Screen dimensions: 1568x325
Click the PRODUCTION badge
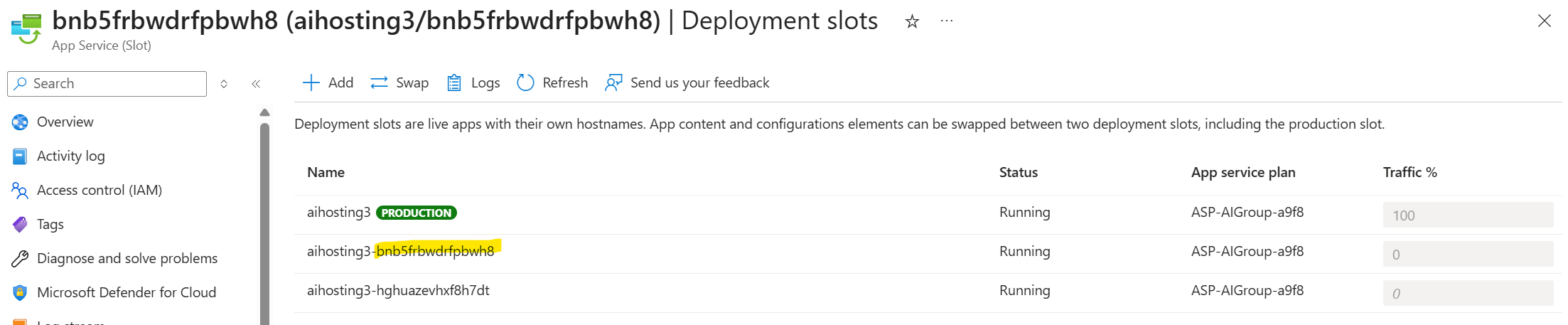pos(417,213)
